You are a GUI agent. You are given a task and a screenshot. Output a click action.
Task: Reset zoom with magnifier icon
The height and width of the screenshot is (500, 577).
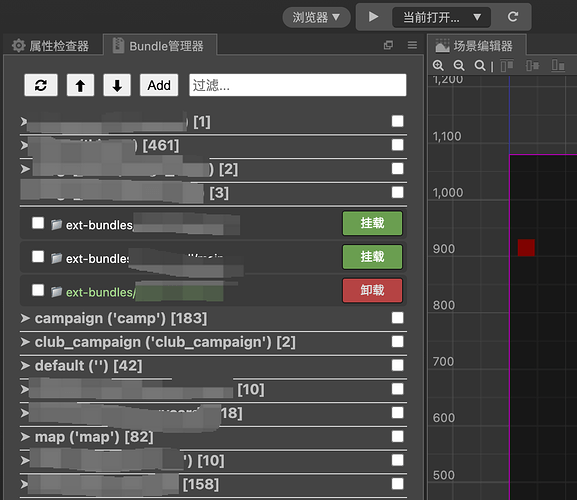(479, 65)
